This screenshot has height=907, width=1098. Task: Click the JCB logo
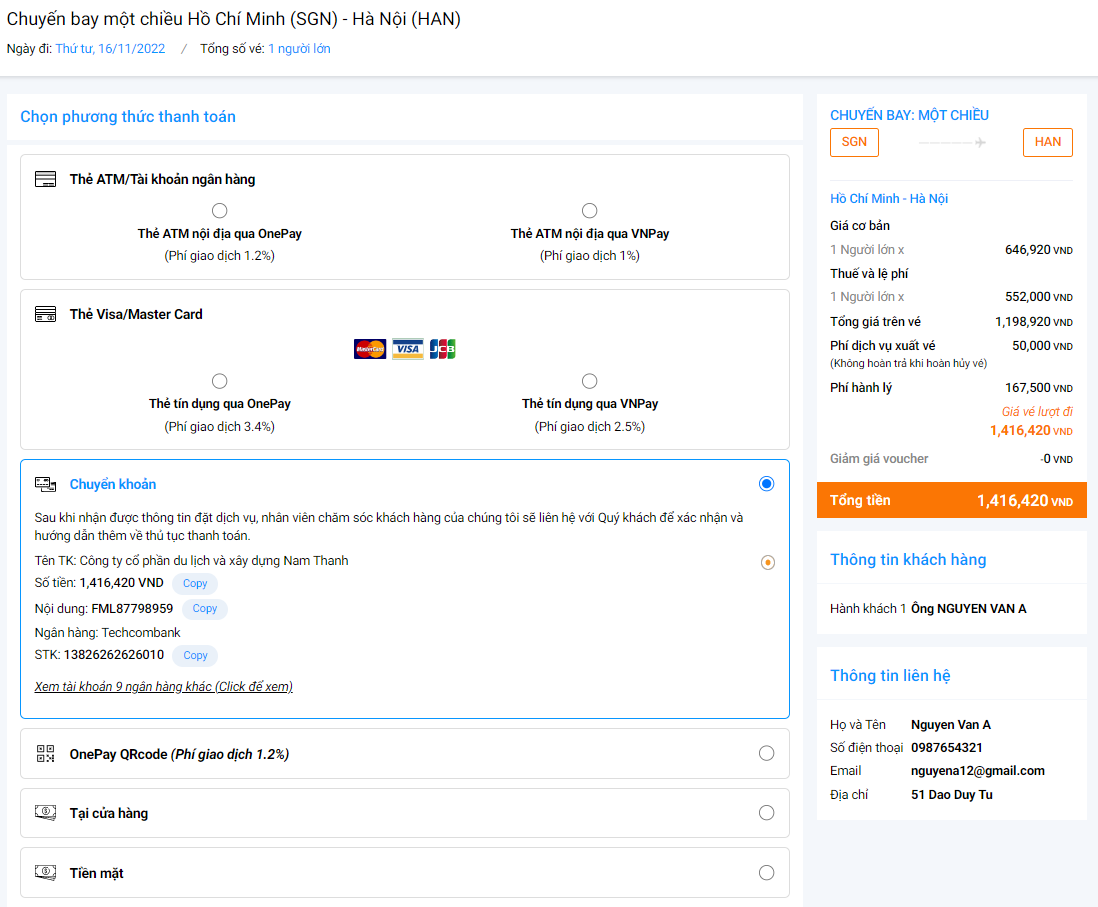pos(442,349)
